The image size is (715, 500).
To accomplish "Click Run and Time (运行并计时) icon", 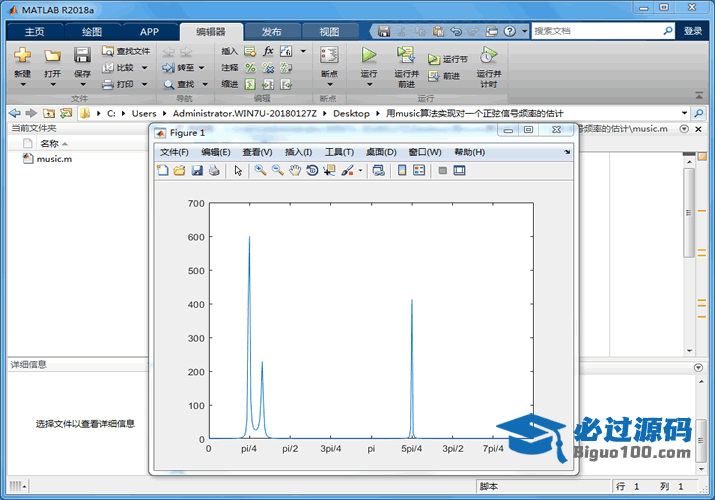I will pos(488,55).
